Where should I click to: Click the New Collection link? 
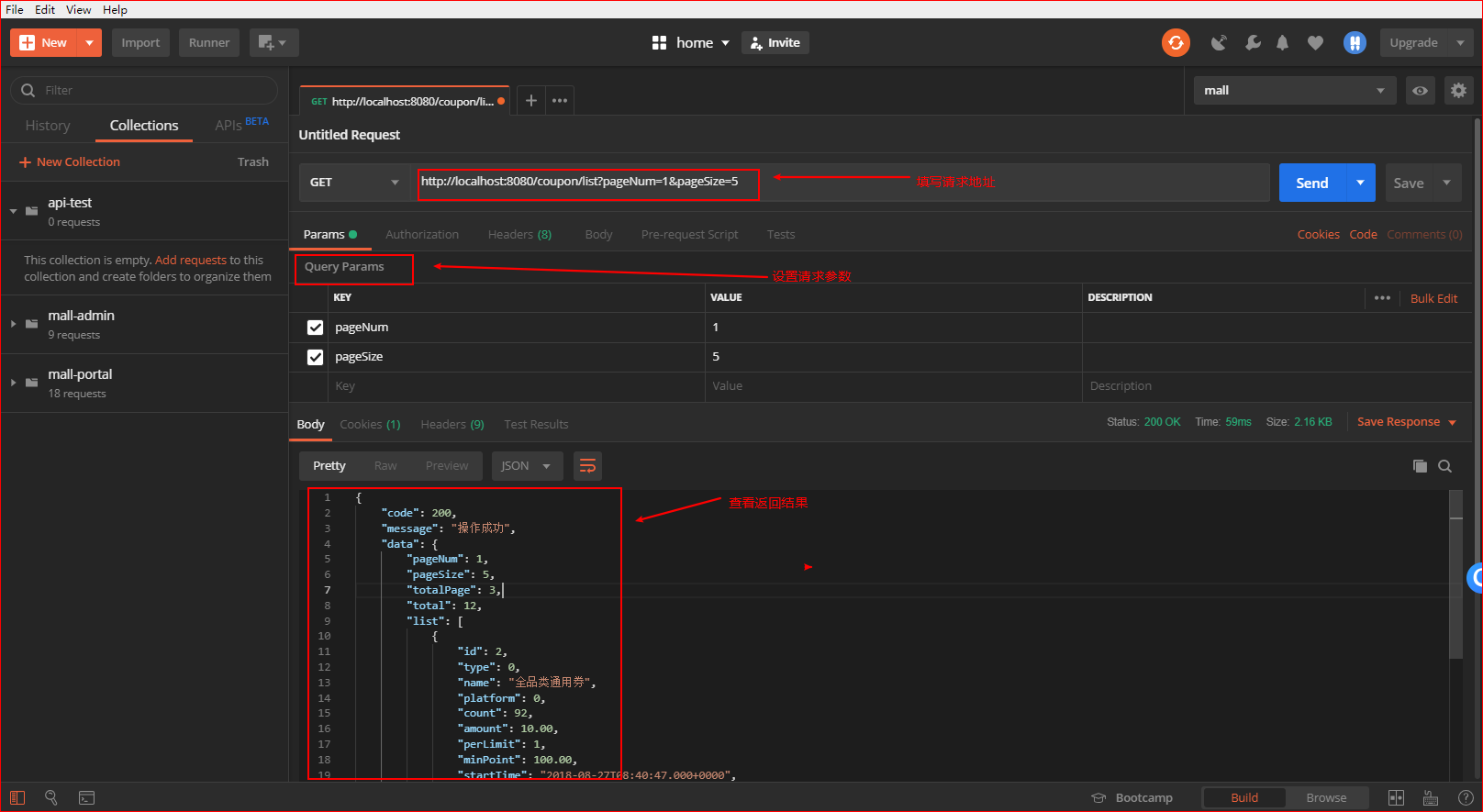coord(70,162)
